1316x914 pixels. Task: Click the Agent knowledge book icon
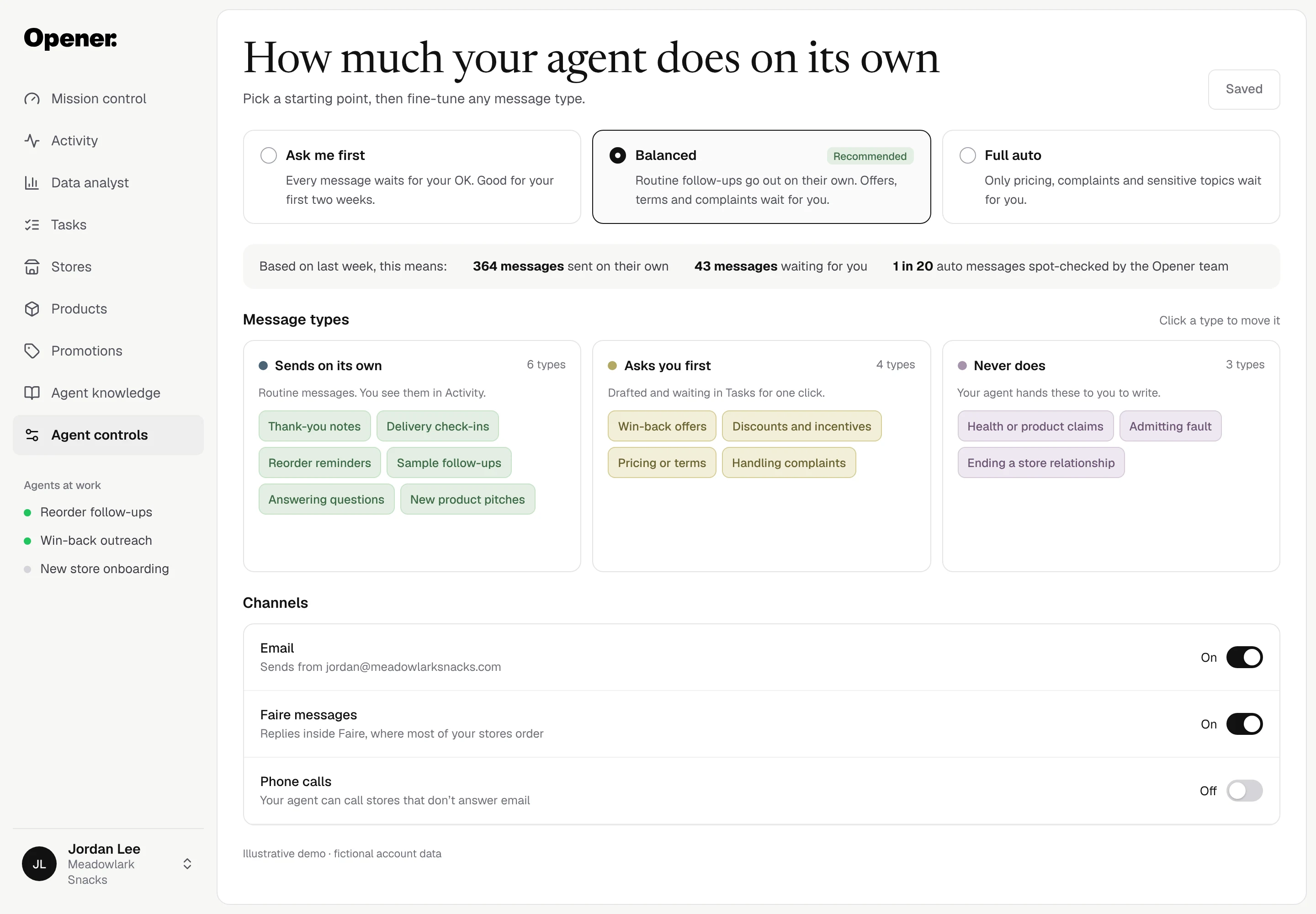click(x=32, y=393)
